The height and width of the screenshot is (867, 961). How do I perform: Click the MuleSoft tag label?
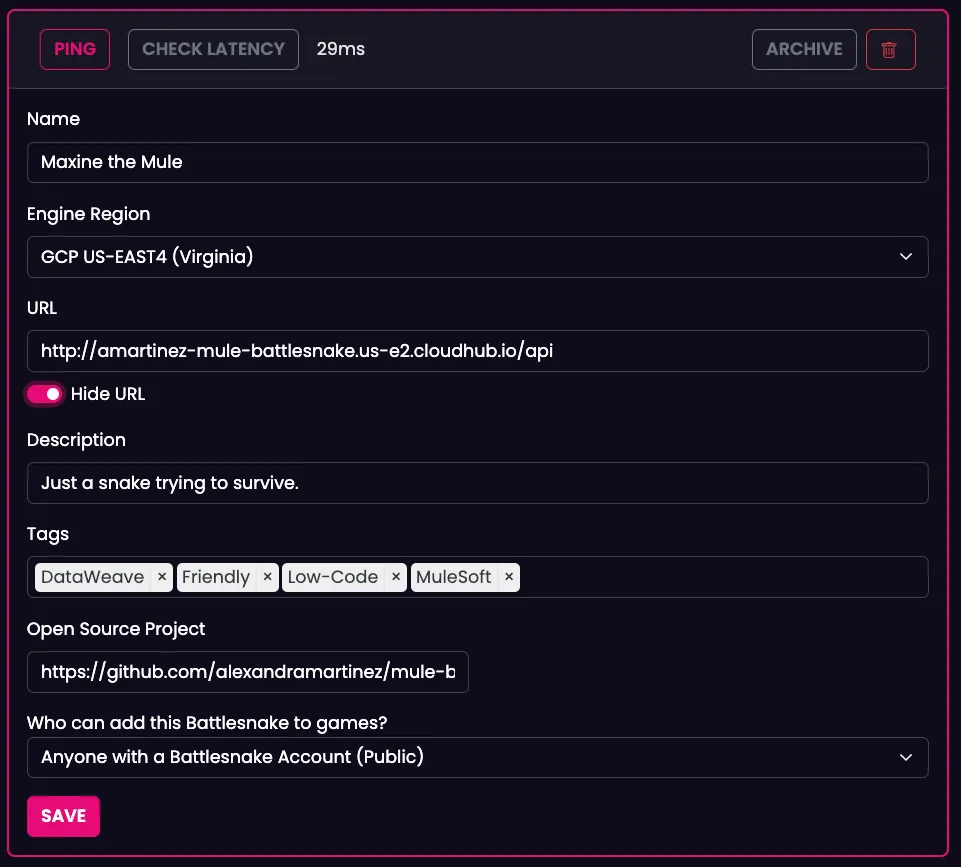(454, 577)
